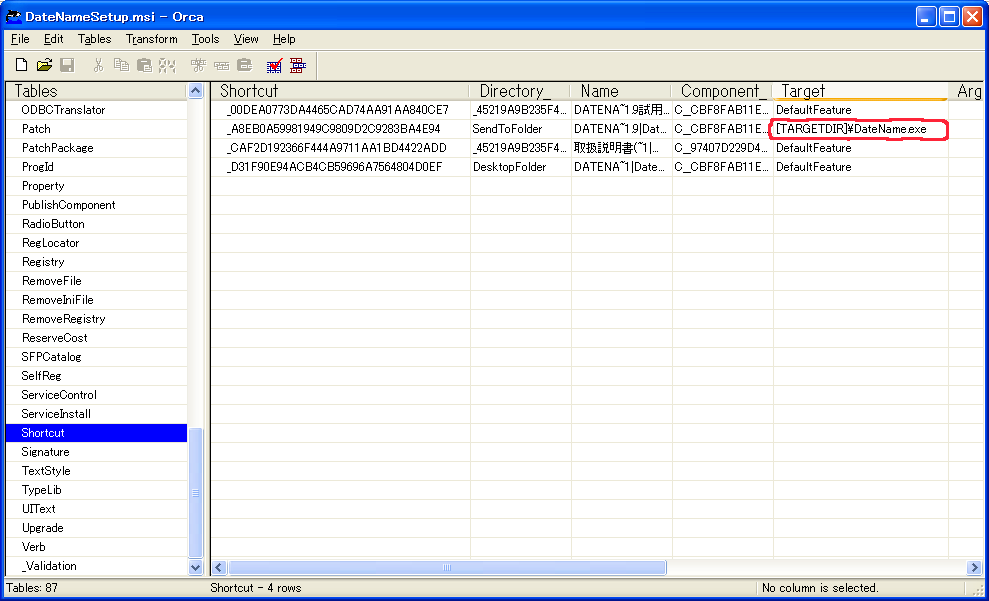
Task: Select the DesktopFolder directory cell
Action: [520, 167]
